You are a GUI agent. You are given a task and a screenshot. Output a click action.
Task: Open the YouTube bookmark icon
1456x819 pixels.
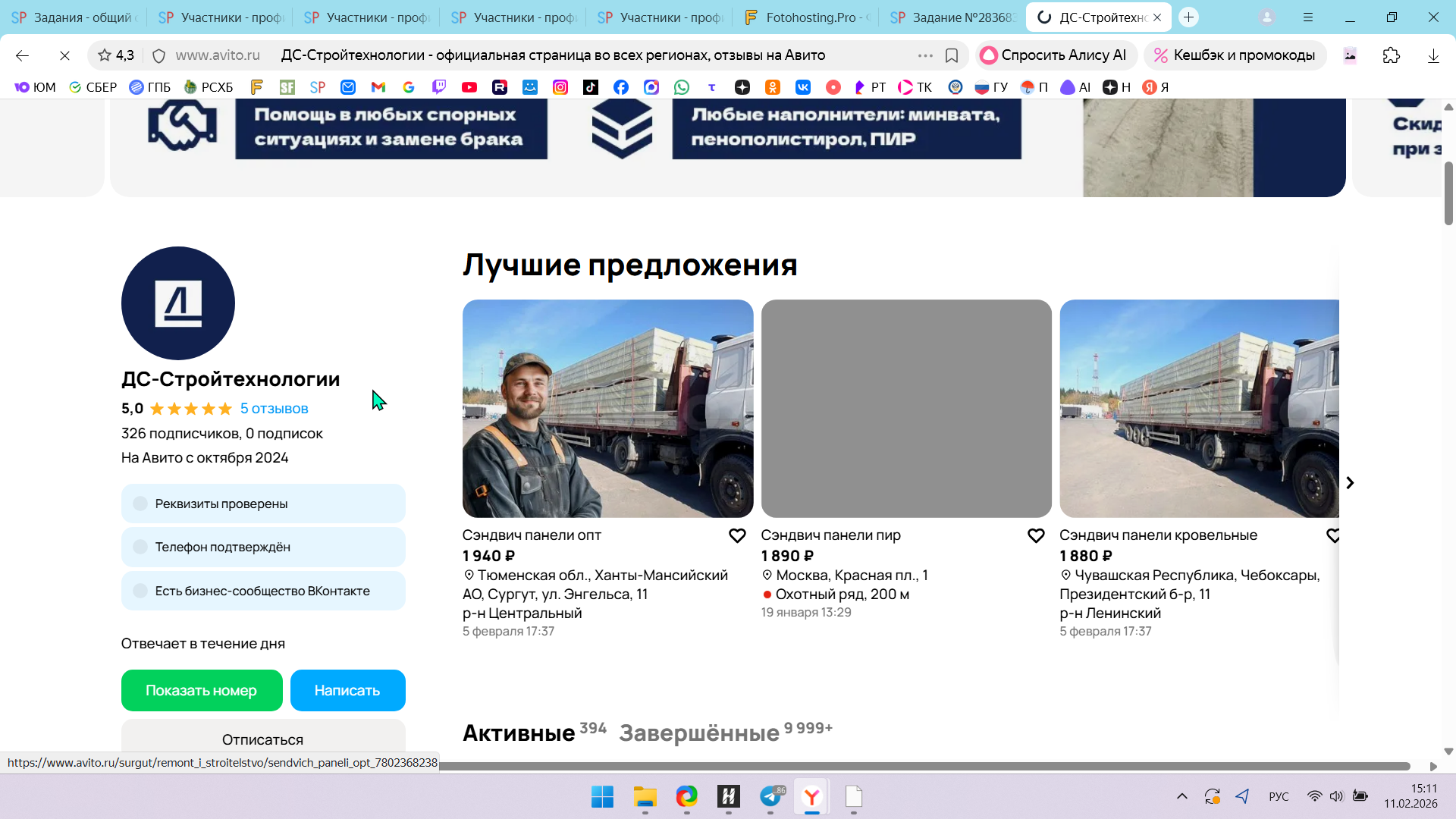(469, 87)
